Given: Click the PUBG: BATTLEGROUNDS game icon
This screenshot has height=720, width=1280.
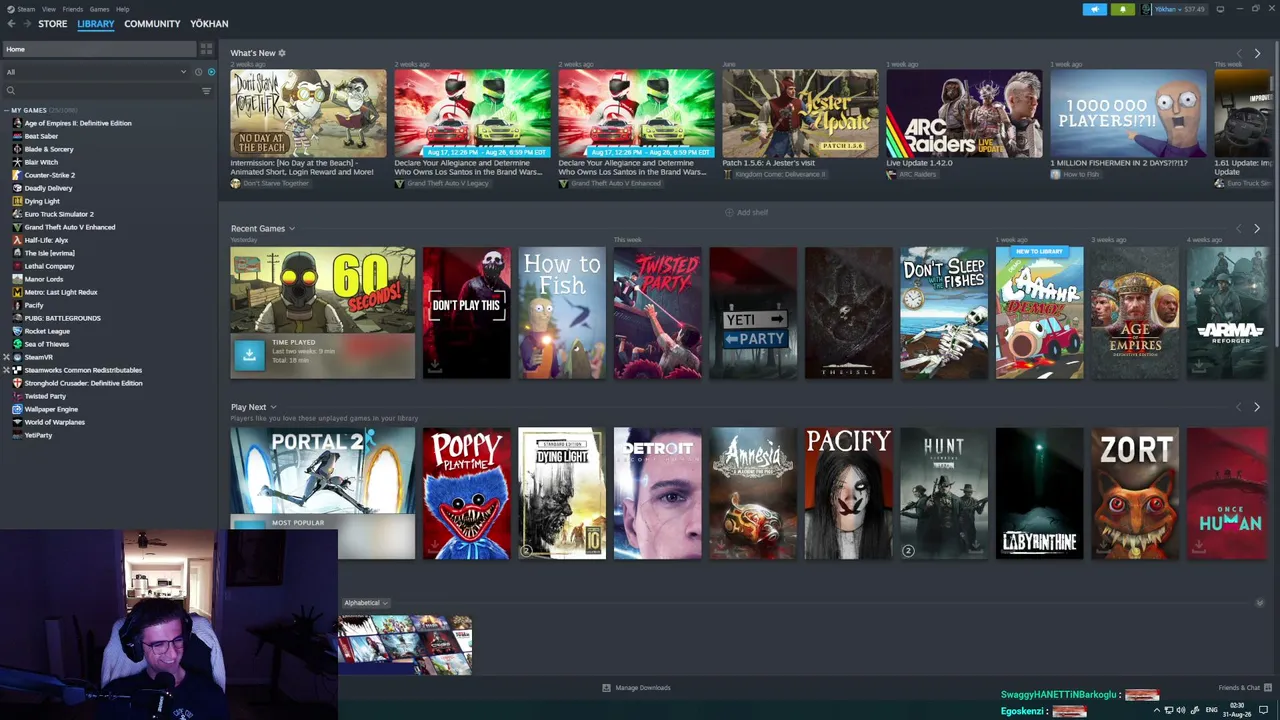Looking at the screenshot, I should (x=17, y=318).
